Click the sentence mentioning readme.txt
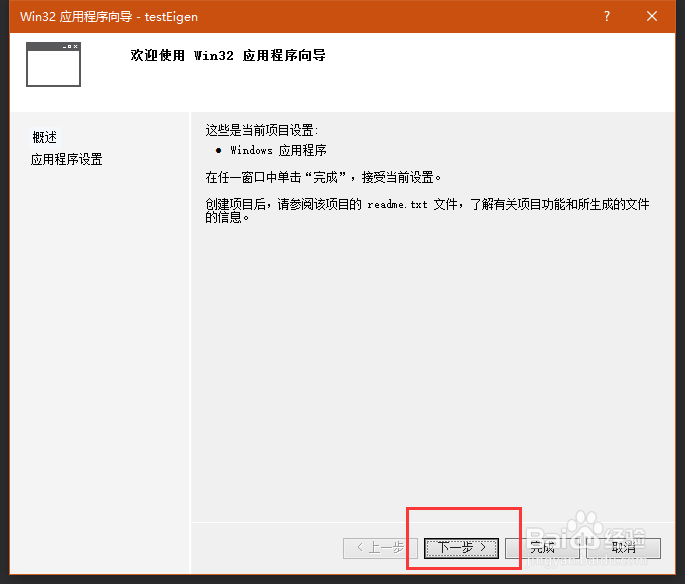Viewport: 685px width, 584px height. point(427,210)
